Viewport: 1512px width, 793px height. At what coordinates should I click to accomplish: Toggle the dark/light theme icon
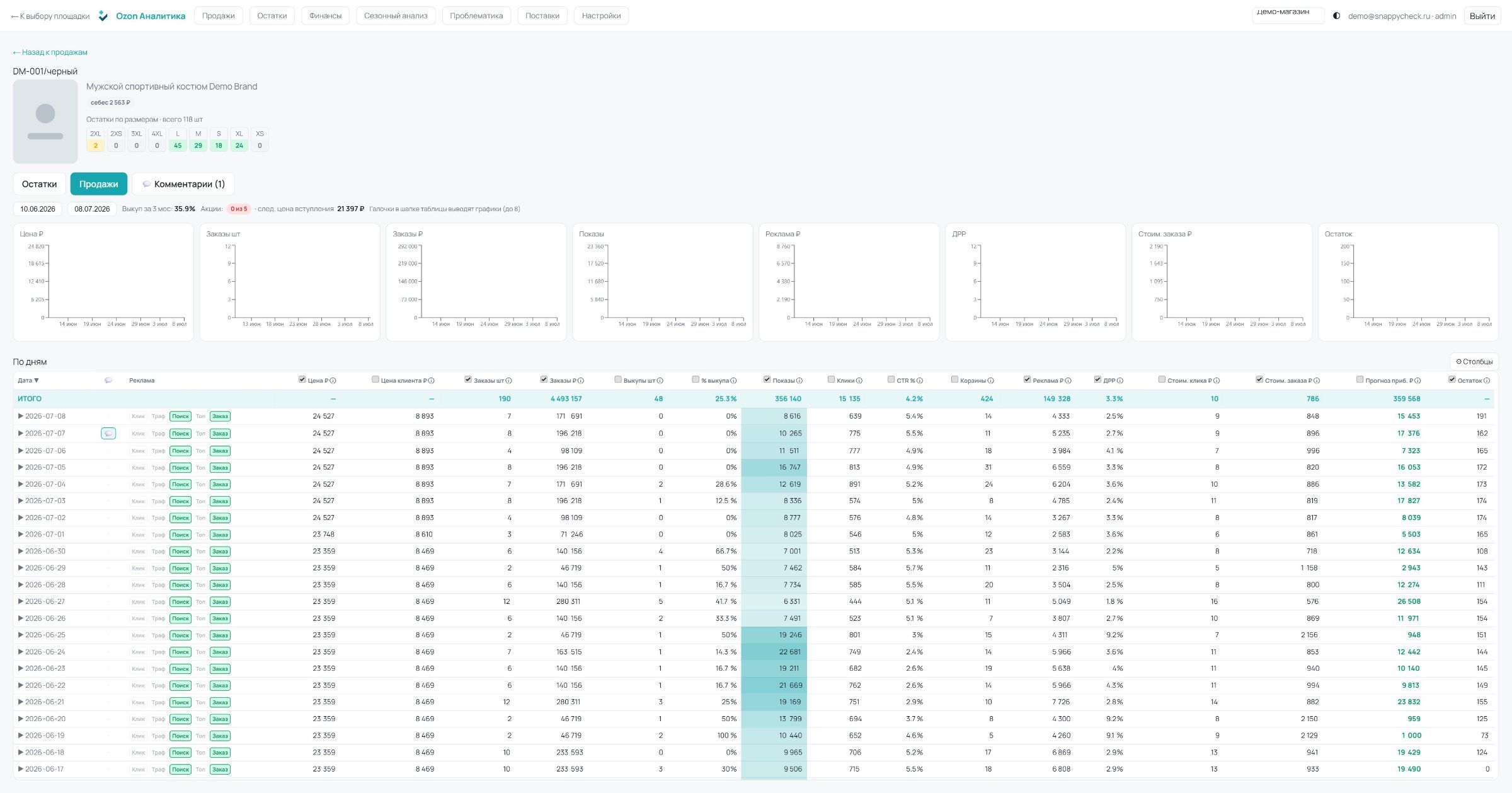[x=1336, y=16]
